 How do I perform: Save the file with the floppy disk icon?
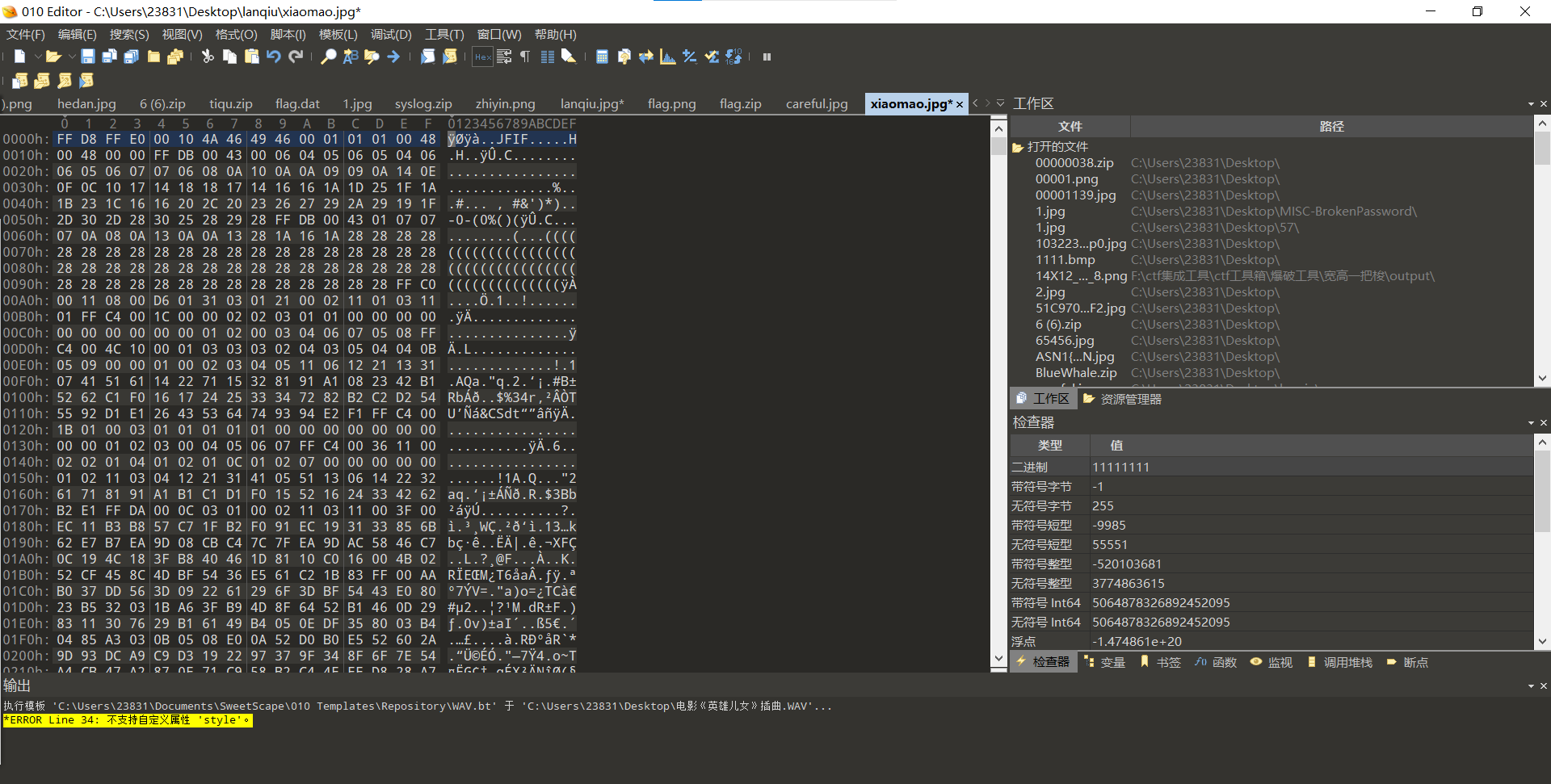pos(88,57)
